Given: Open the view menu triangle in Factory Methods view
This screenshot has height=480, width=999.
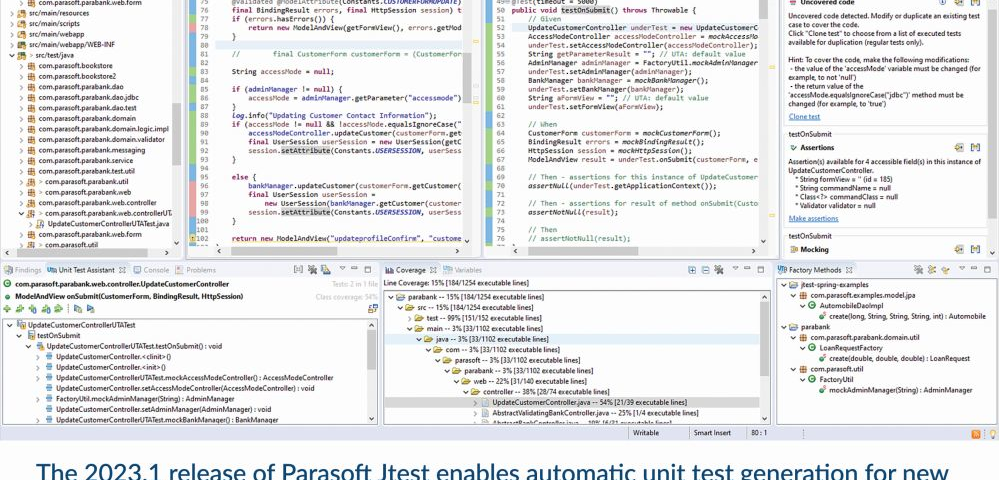Looking at the screenshot, I should (x=961, y=270).
